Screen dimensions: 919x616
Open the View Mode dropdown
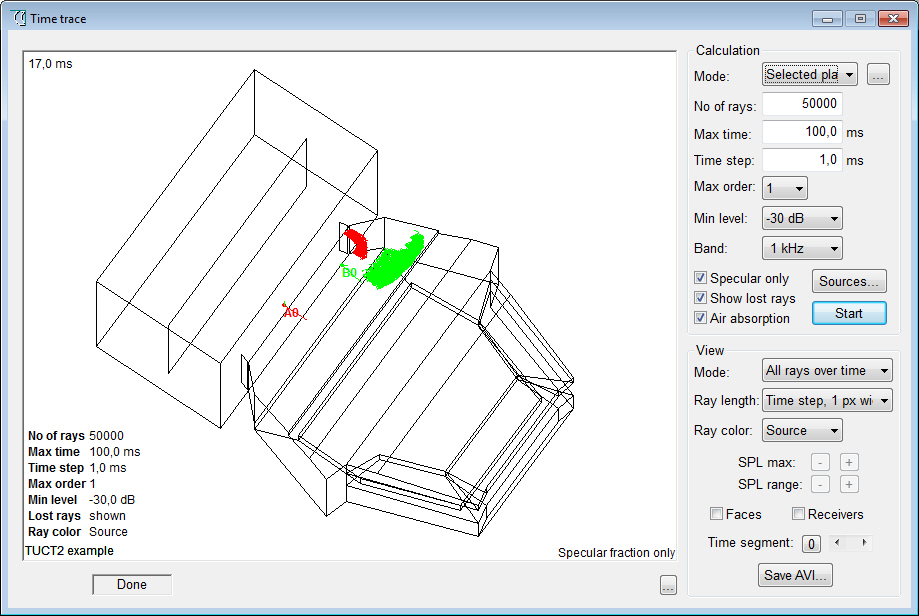tap(827, 370)
